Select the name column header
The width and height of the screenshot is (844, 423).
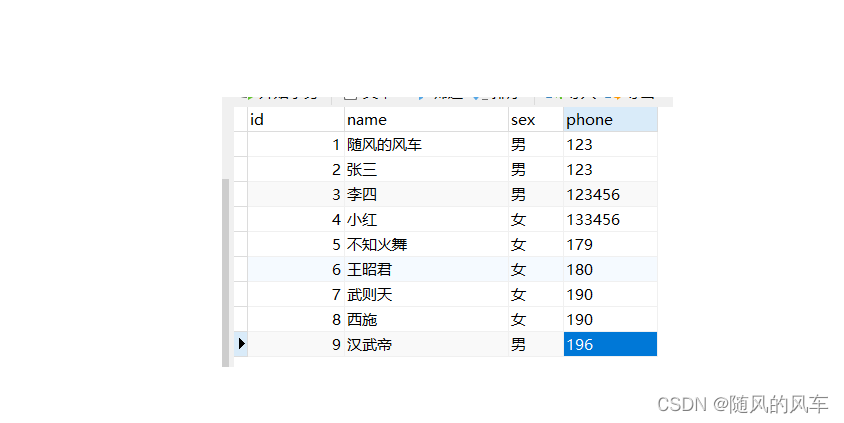point(426,119)
